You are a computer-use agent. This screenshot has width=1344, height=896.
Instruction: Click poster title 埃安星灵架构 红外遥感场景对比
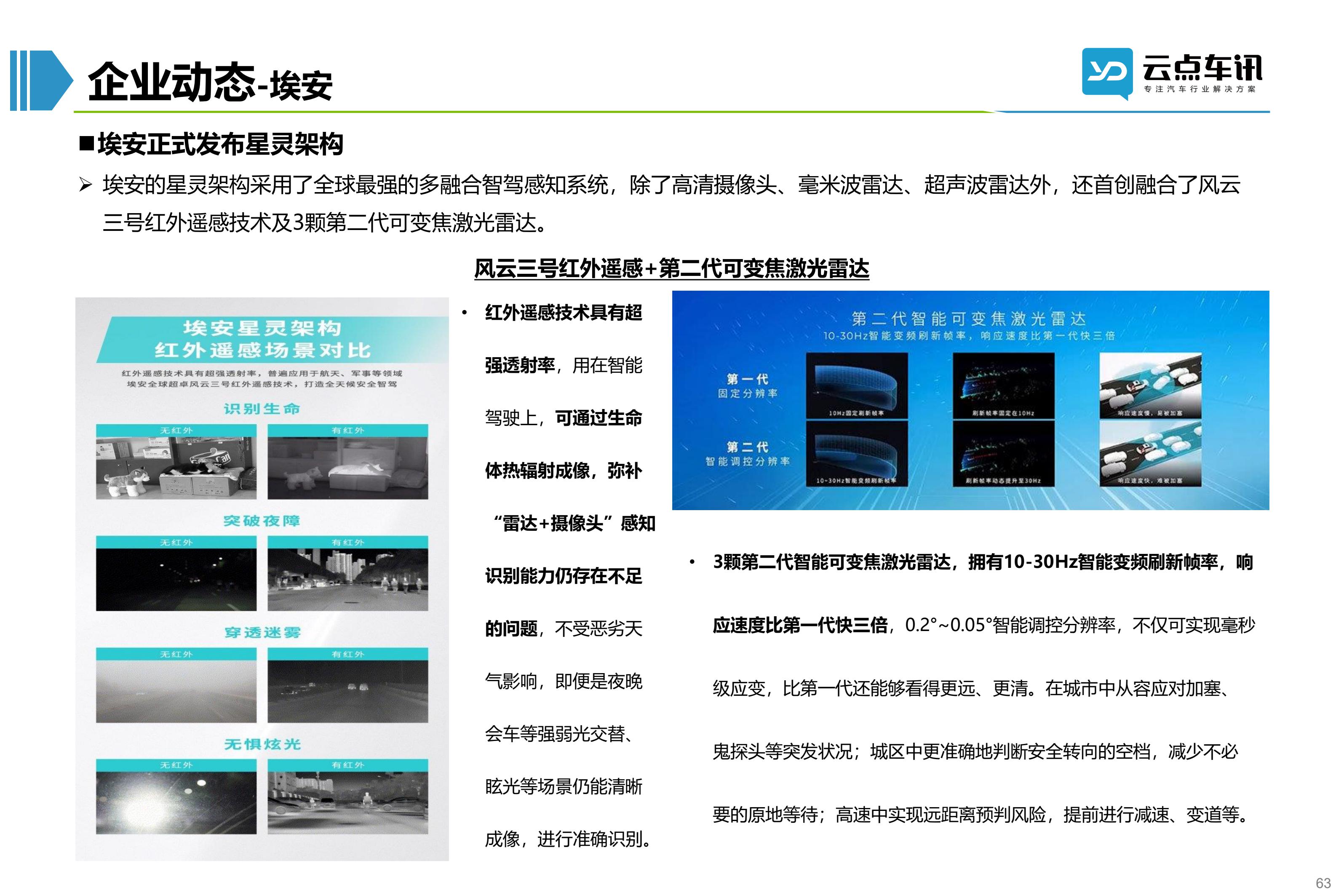tap(262, 339)
